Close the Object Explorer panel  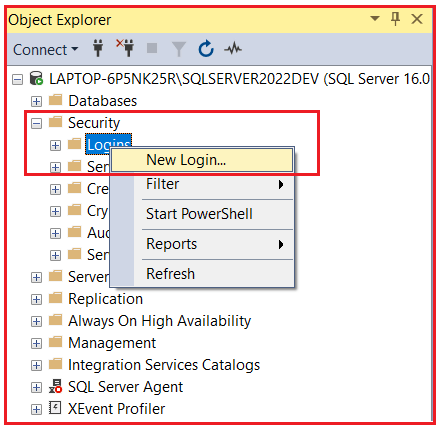tap(417, 19)
